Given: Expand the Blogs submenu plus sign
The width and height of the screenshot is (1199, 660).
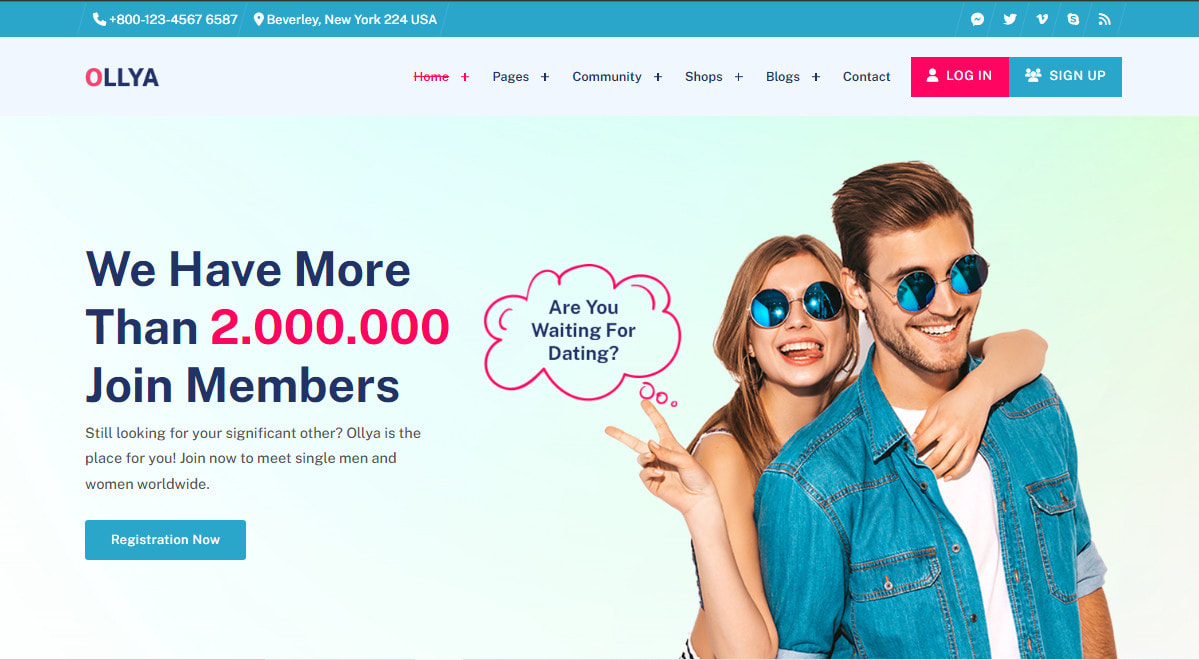Looking at the screenshot, I should click(x=816, y=76).
